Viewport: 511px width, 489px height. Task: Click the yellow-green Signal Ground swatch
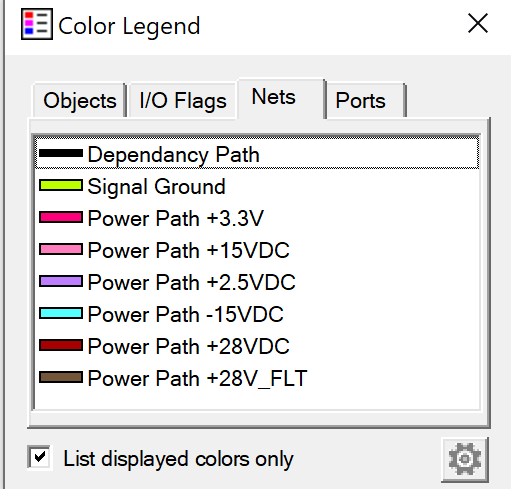[x=61, y=185]
